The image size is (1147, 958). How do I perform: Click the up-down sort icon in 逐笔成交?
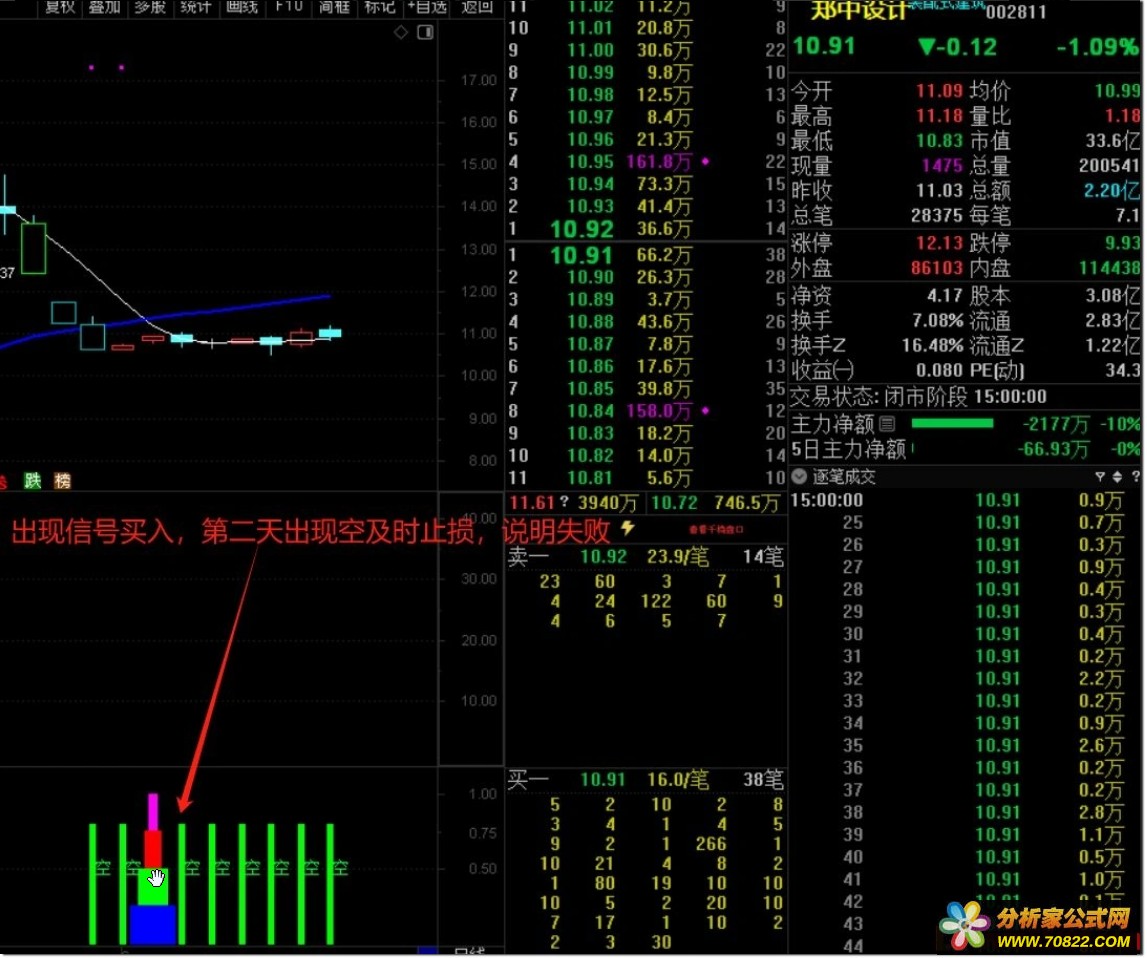pos(1117,478)
